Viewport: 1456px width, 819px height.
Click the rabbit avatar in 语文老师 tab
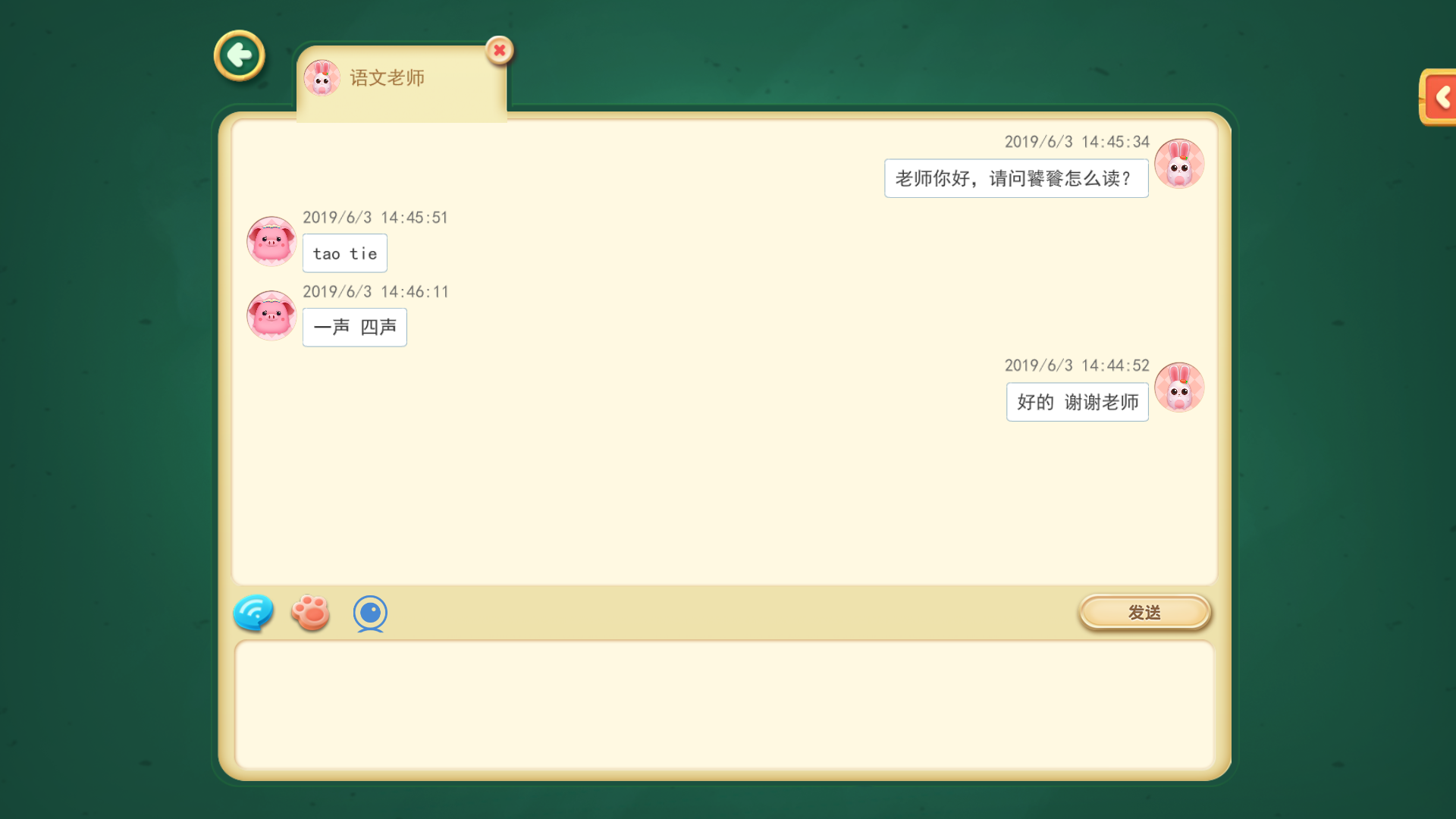322,78
